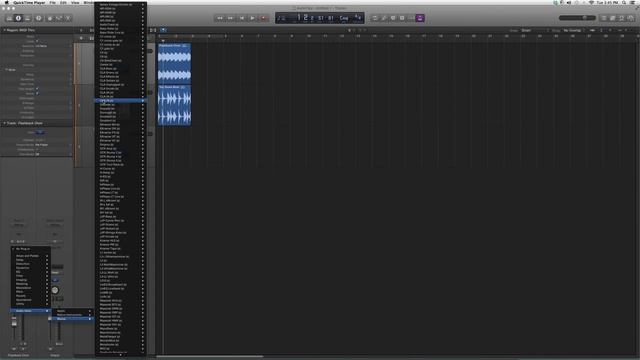This screenshot has width=640, height=360.
Task: Click the Fast Forward transport button
Action: point(231,18)
